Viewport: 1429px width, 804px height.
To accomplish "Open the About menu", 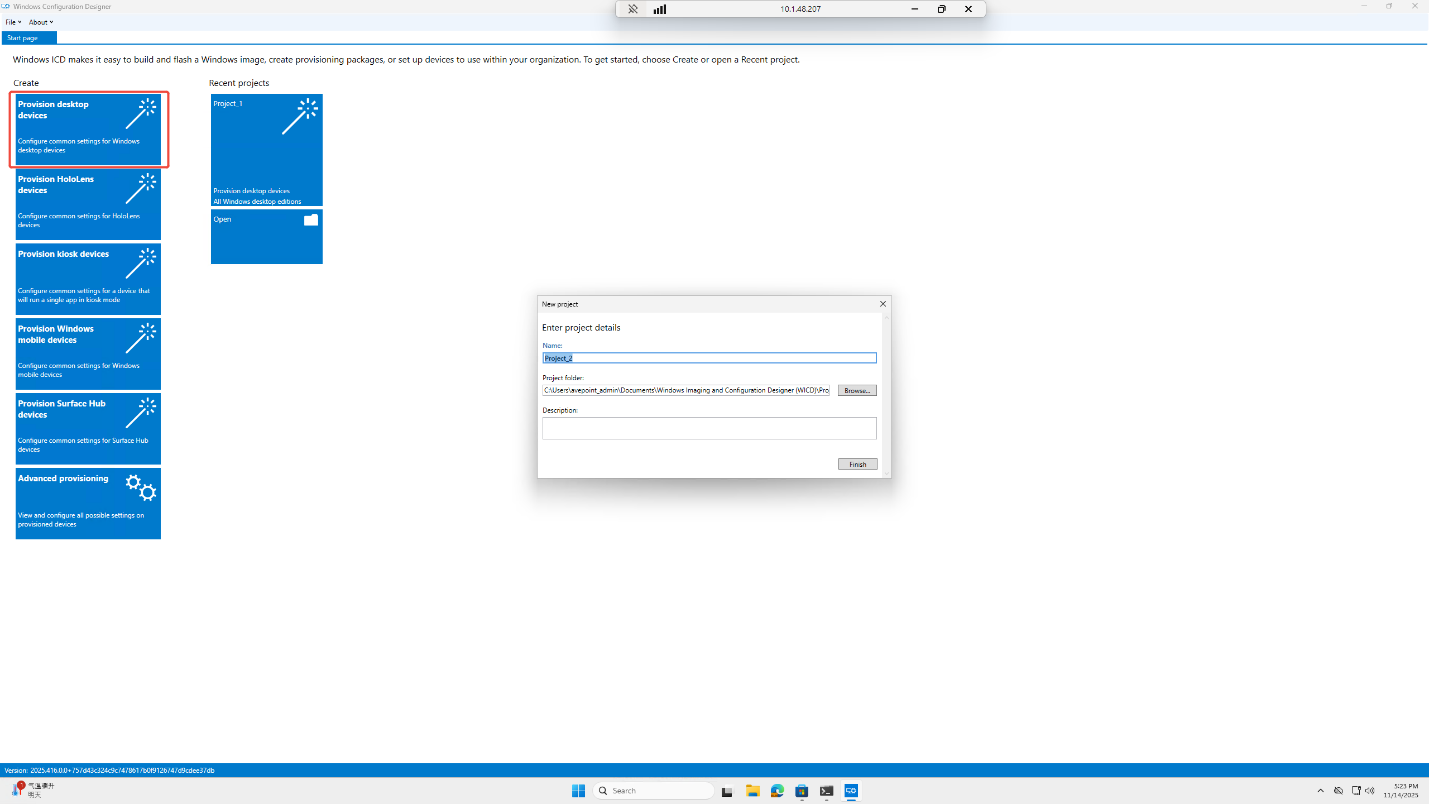I will [41, 22].
